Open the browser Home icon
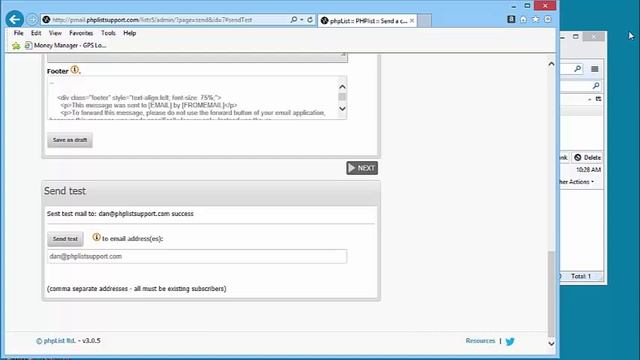This screenshot has width=640, height=360. 523,19
